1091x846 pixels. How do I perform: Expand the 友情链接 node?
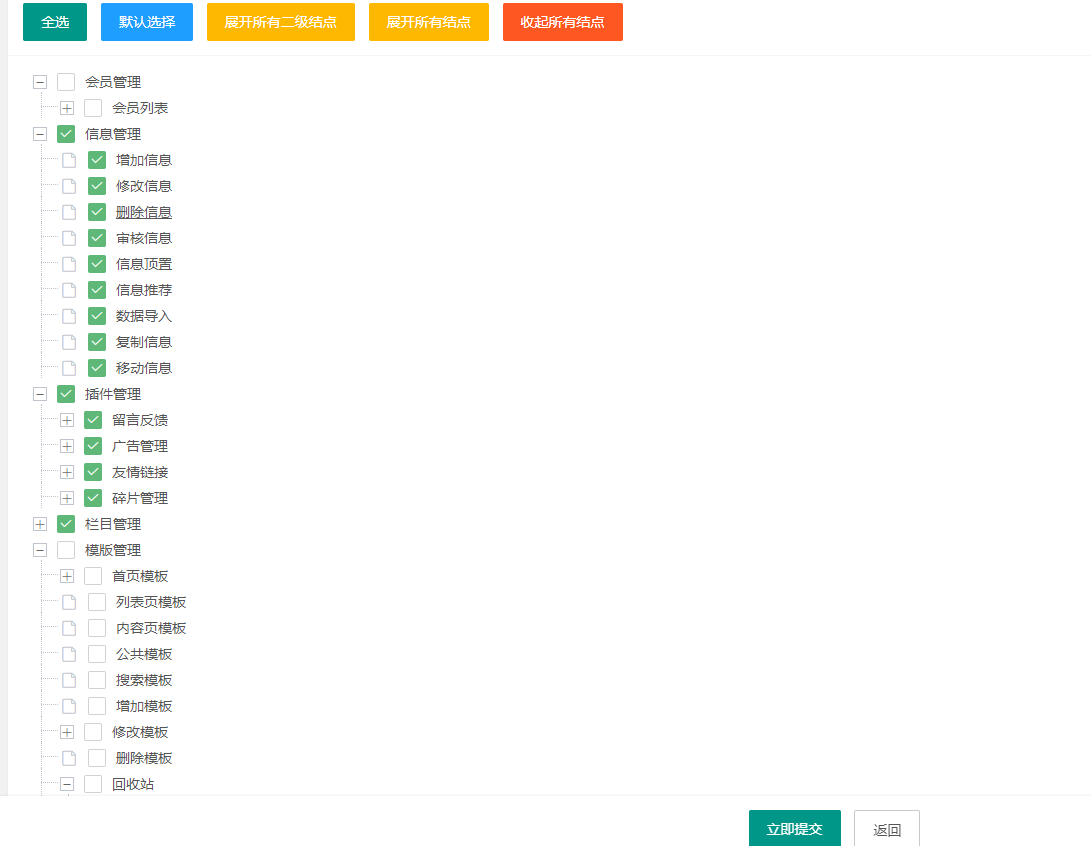(x=67, y=472)
